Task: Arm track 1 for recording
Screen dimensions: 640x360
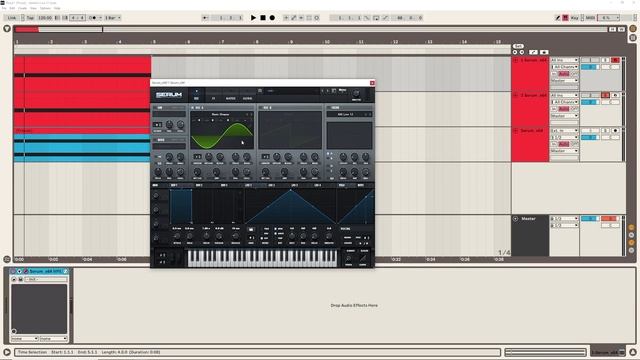Action: click(616, 60)
